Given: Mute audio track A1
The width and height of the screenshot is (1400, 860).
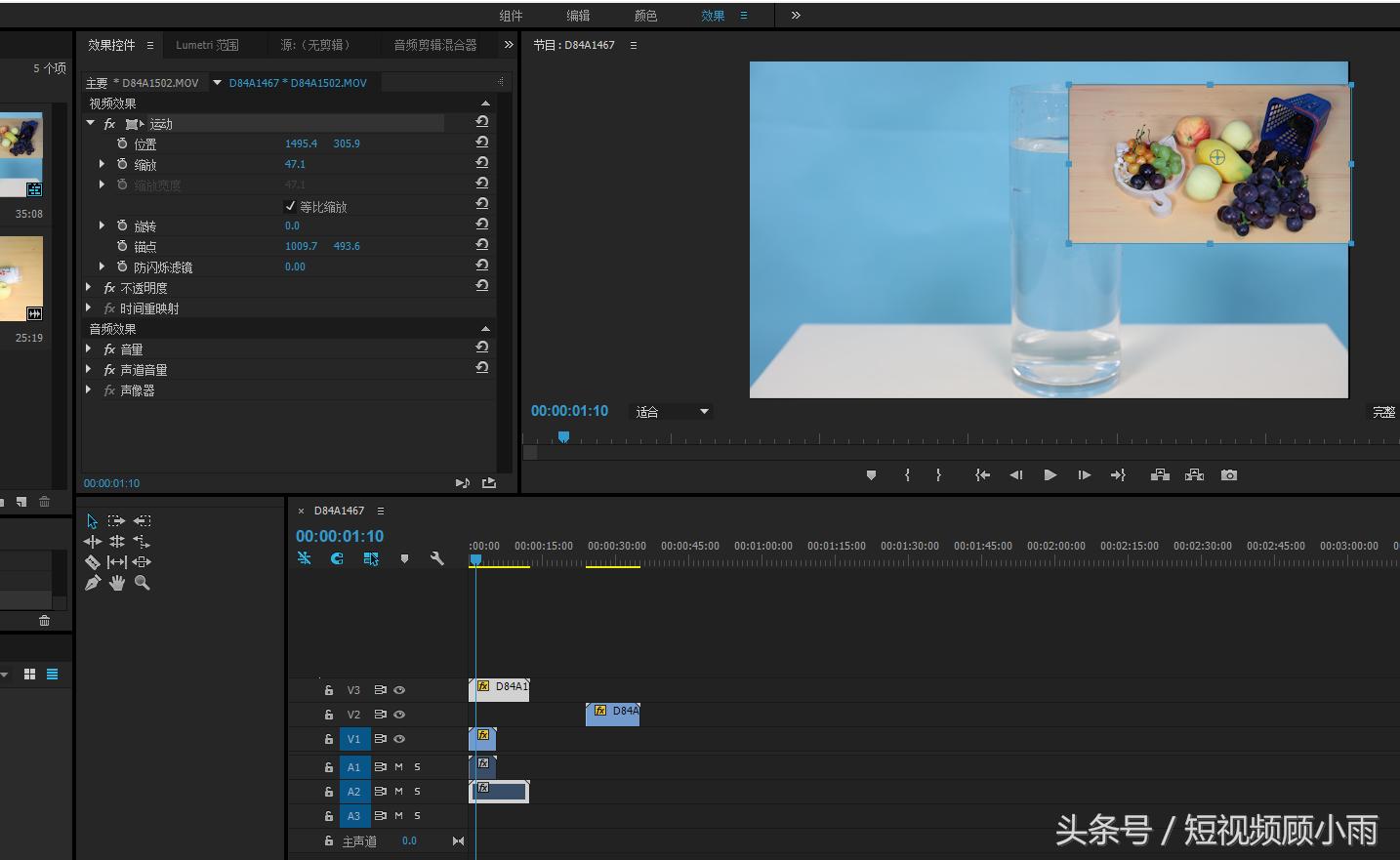Looking at the screenshot, I should [x=398, y=767].
